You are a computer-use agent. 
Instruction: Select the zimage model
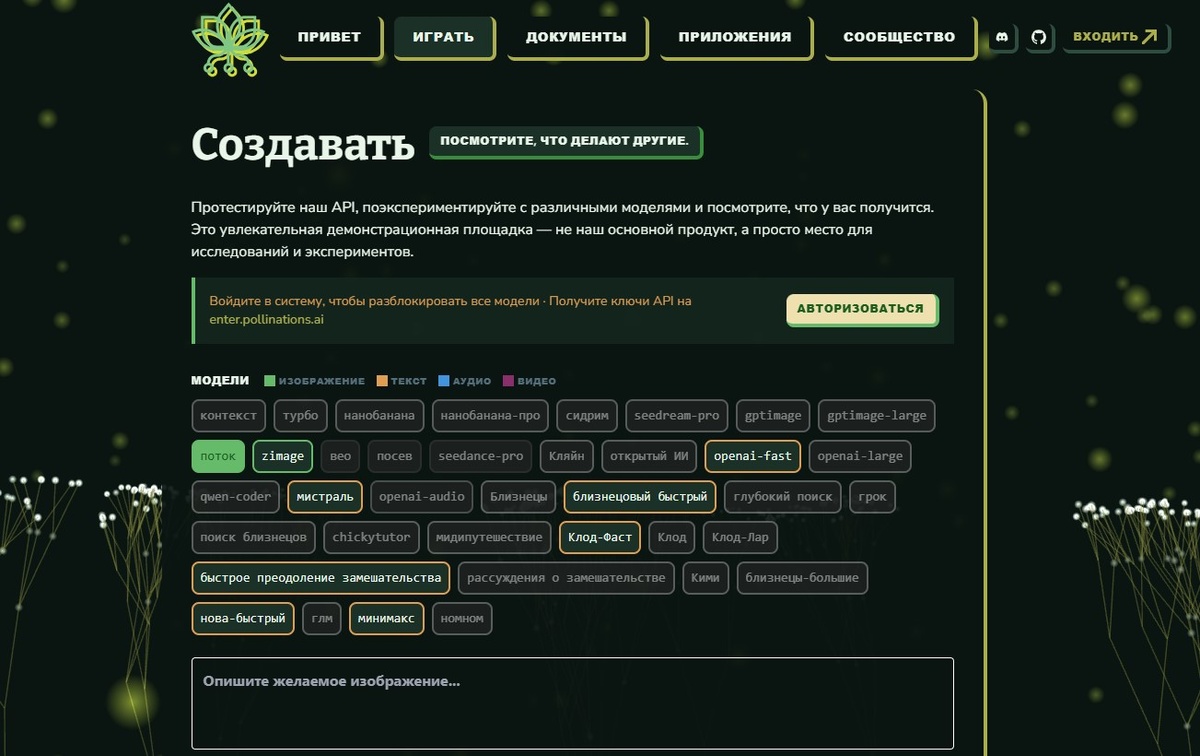click(x=283, y=456)
